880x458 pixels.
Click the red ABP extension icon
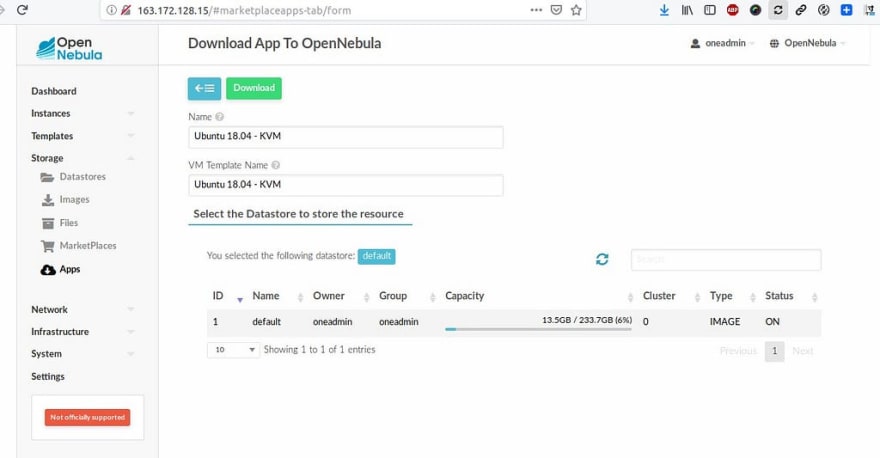732,10
